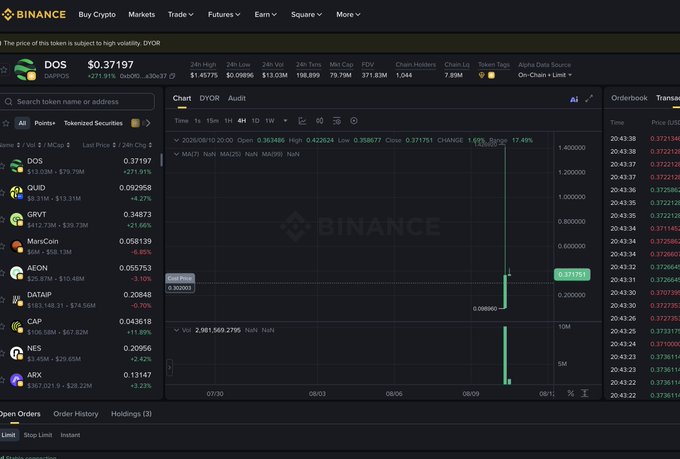Switch the candlestick chart type
Screen dimensions: 680x459
pos(320,121)
